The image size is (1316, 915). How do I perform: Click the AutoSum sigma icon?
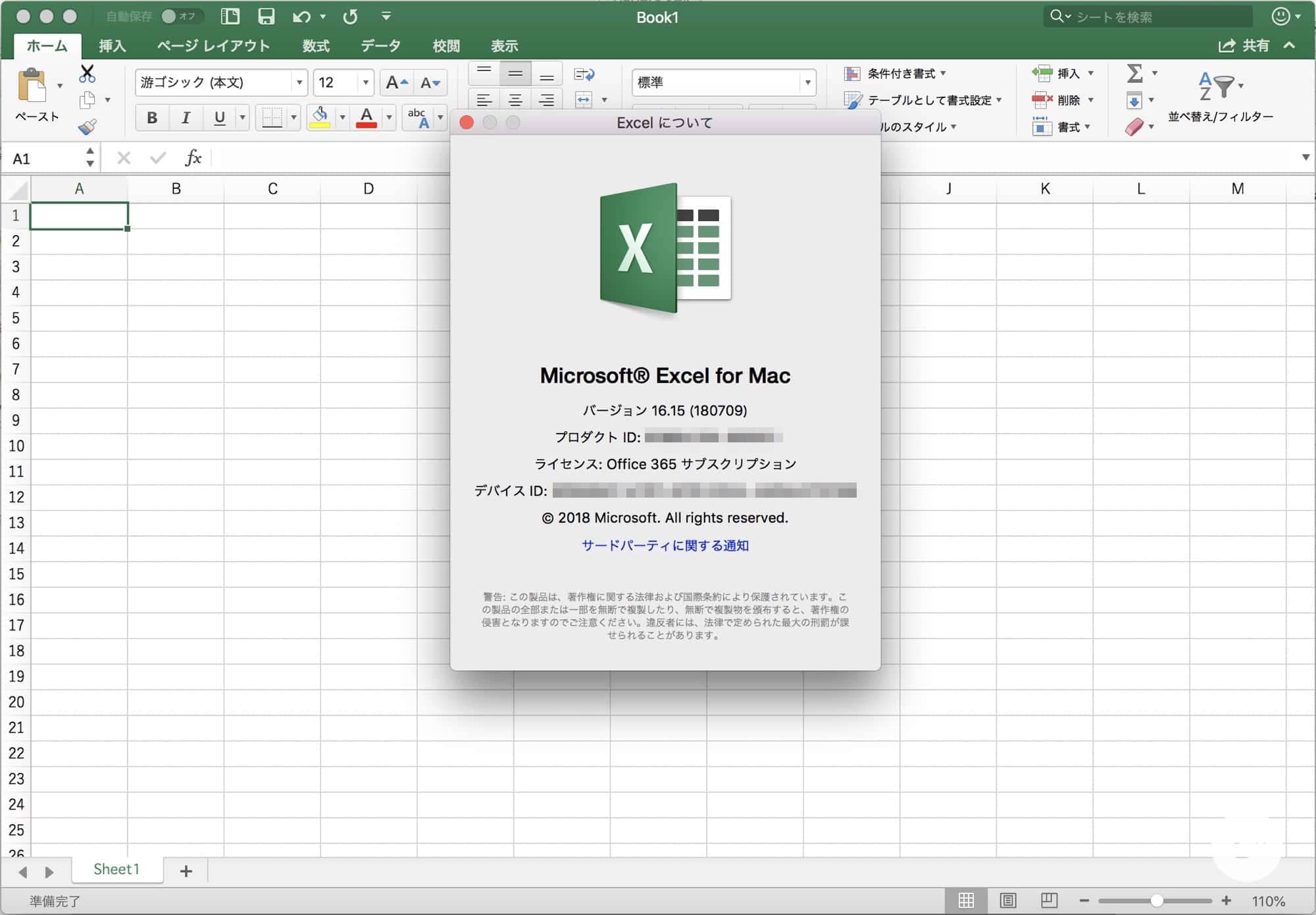[x=1134, y=73]
